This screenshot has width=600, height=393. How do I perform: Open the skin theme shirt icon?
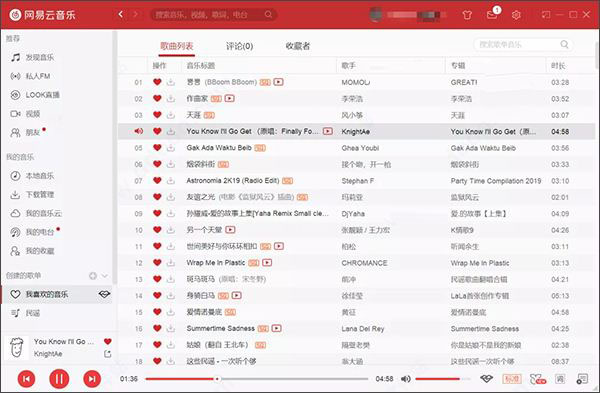[x=467, y=15]
